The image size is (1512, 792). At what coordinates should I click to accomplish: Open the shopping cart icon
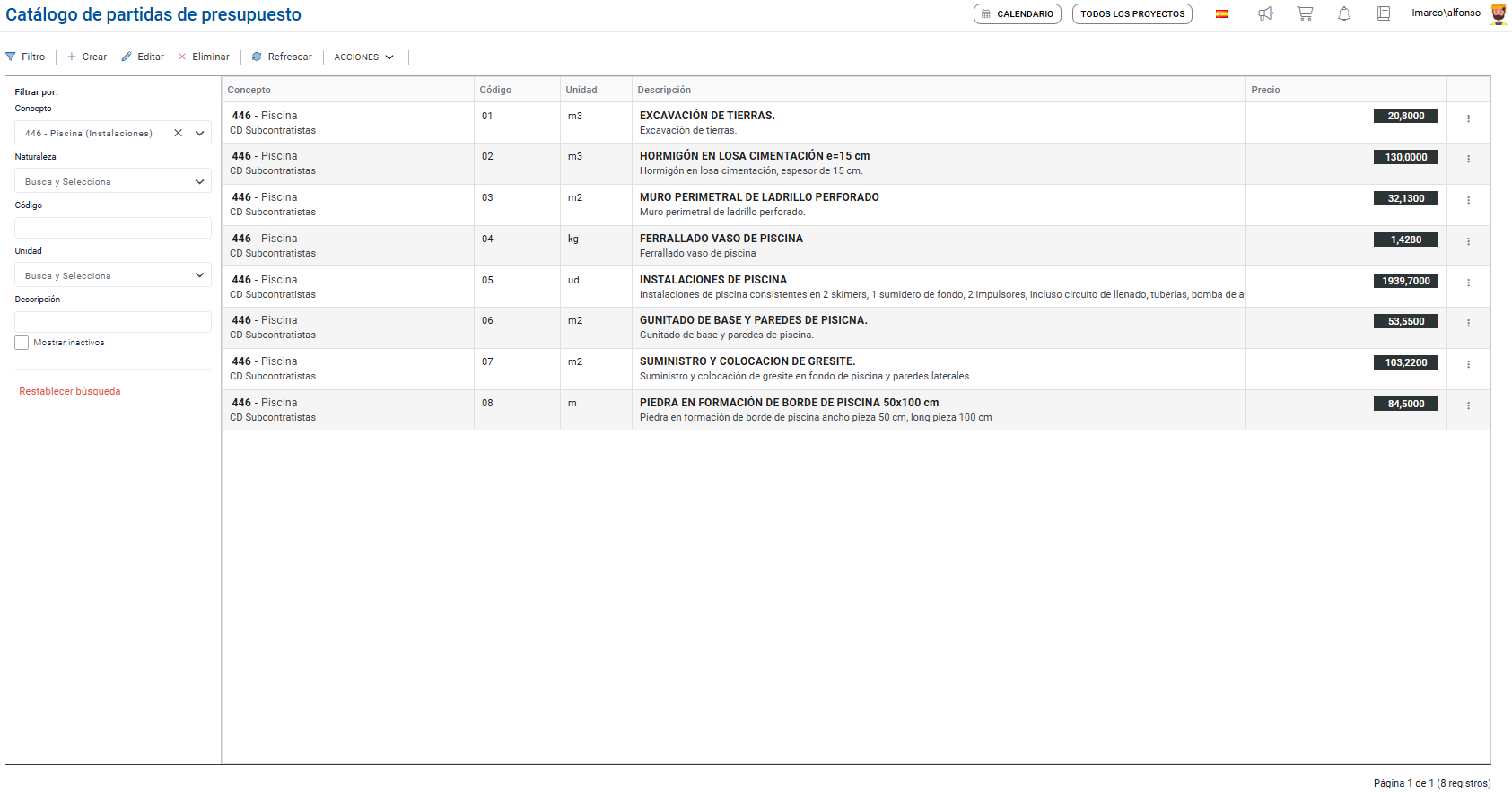(x=1305, y=13)
